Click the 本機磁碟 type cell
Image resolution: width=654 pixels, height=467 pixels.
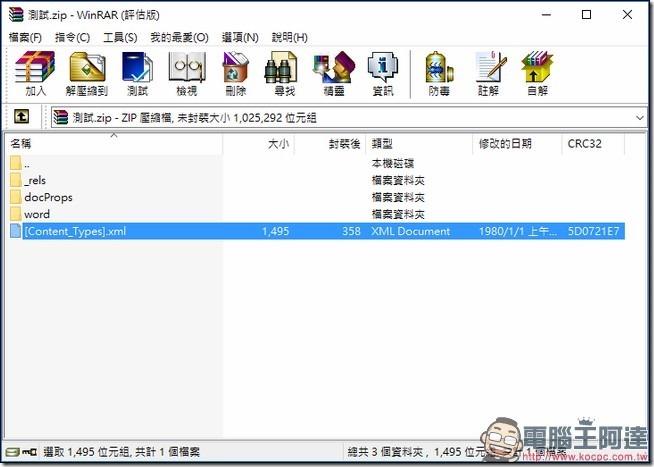[392, 163]
